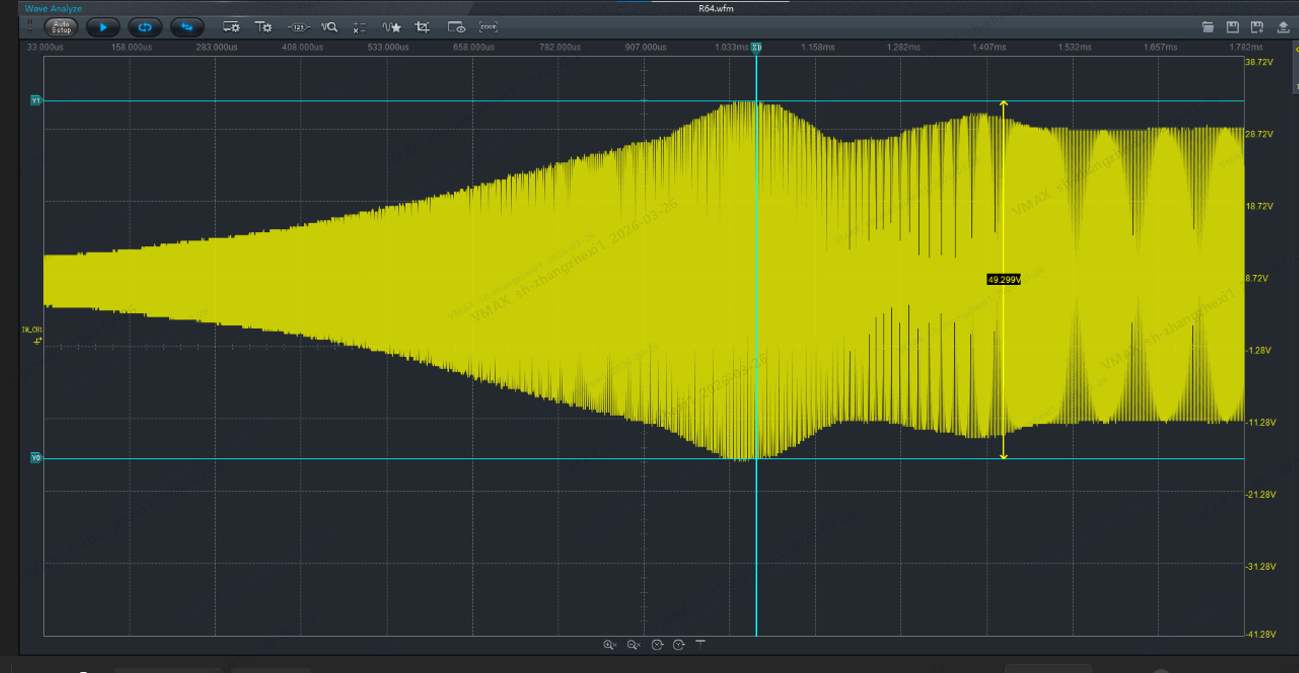Image resolution: width=1299 pixels, height=673 pixels.
Task: Select the waveform favorite star icon
Action: pos(392,27)
